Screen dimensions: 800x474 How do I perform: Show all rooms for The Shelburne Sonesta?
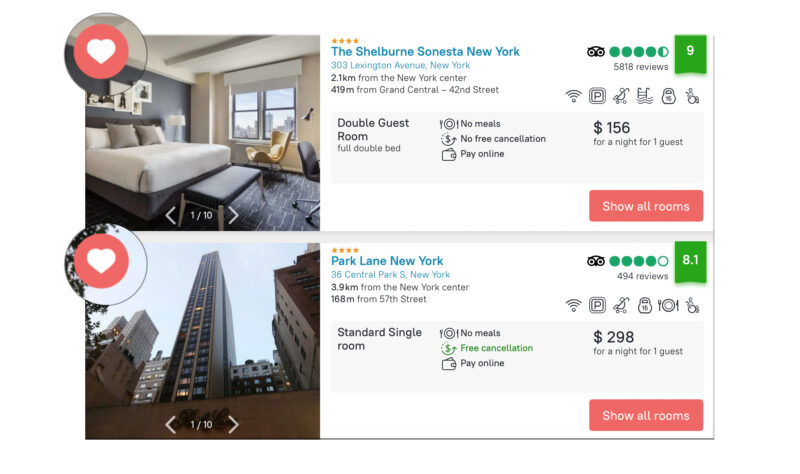[645, 206]
